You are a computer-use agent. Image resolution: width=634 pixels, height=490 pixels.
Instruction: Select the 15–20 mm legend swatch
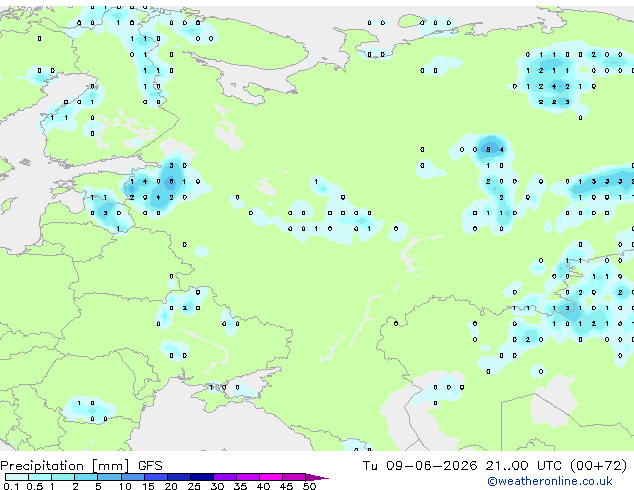pyautogui.click(x=156, y=477)
